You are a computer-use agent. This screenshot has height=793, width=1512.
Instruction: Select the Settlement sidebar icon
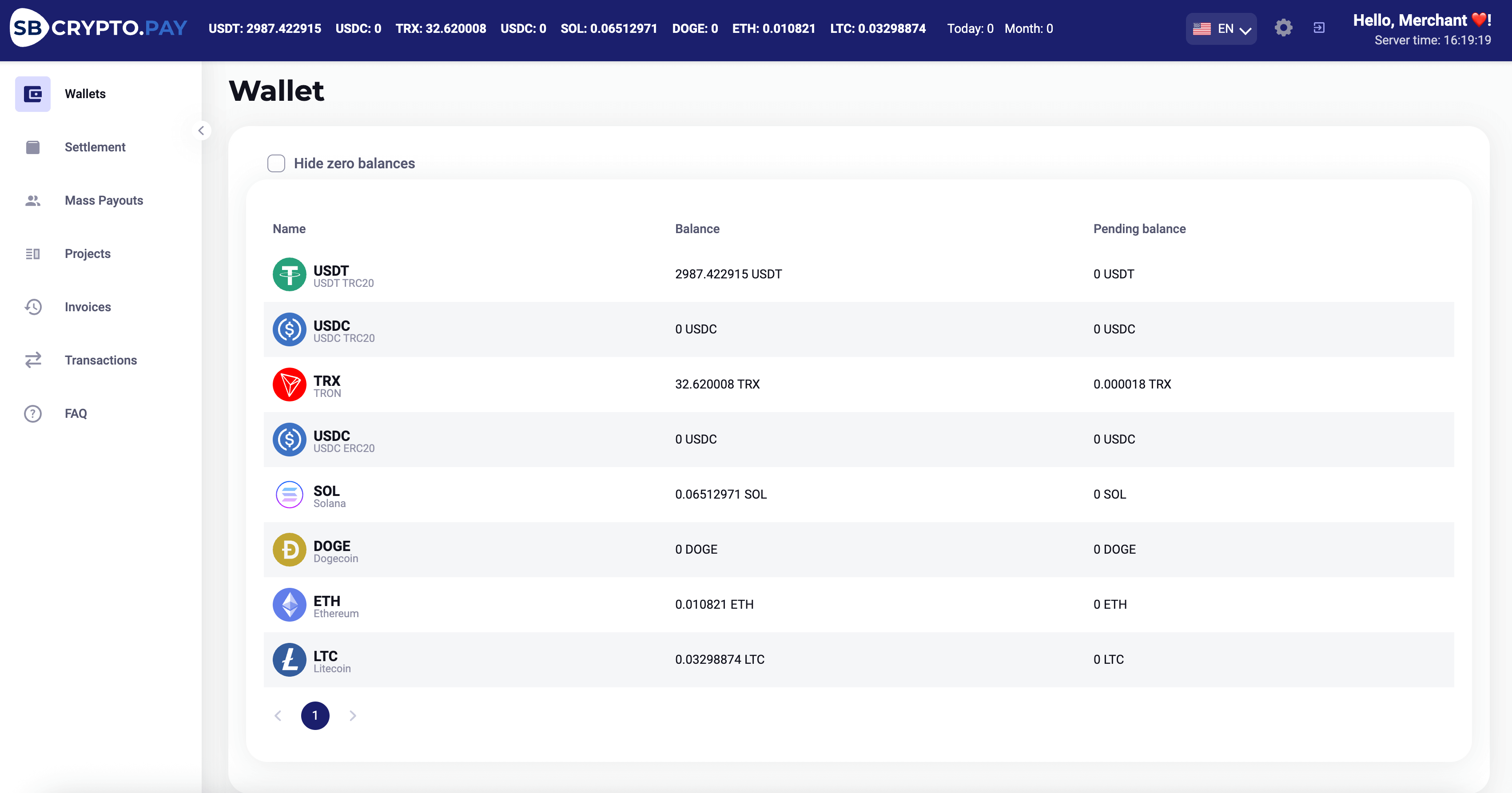[32, 147]
